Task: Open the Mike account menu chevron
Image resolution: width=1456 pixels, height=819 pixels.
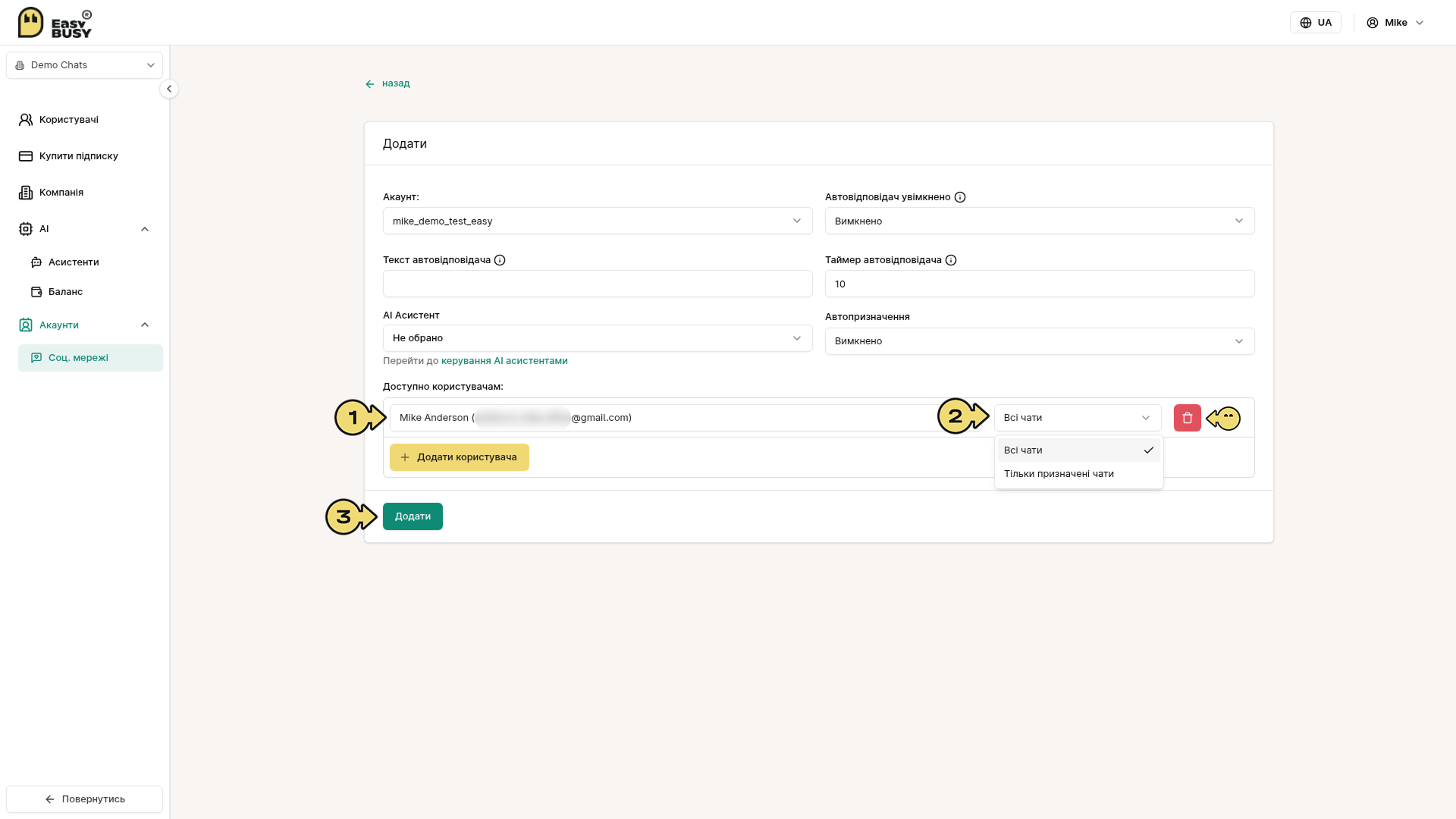Action: [x=1420, y=23]
